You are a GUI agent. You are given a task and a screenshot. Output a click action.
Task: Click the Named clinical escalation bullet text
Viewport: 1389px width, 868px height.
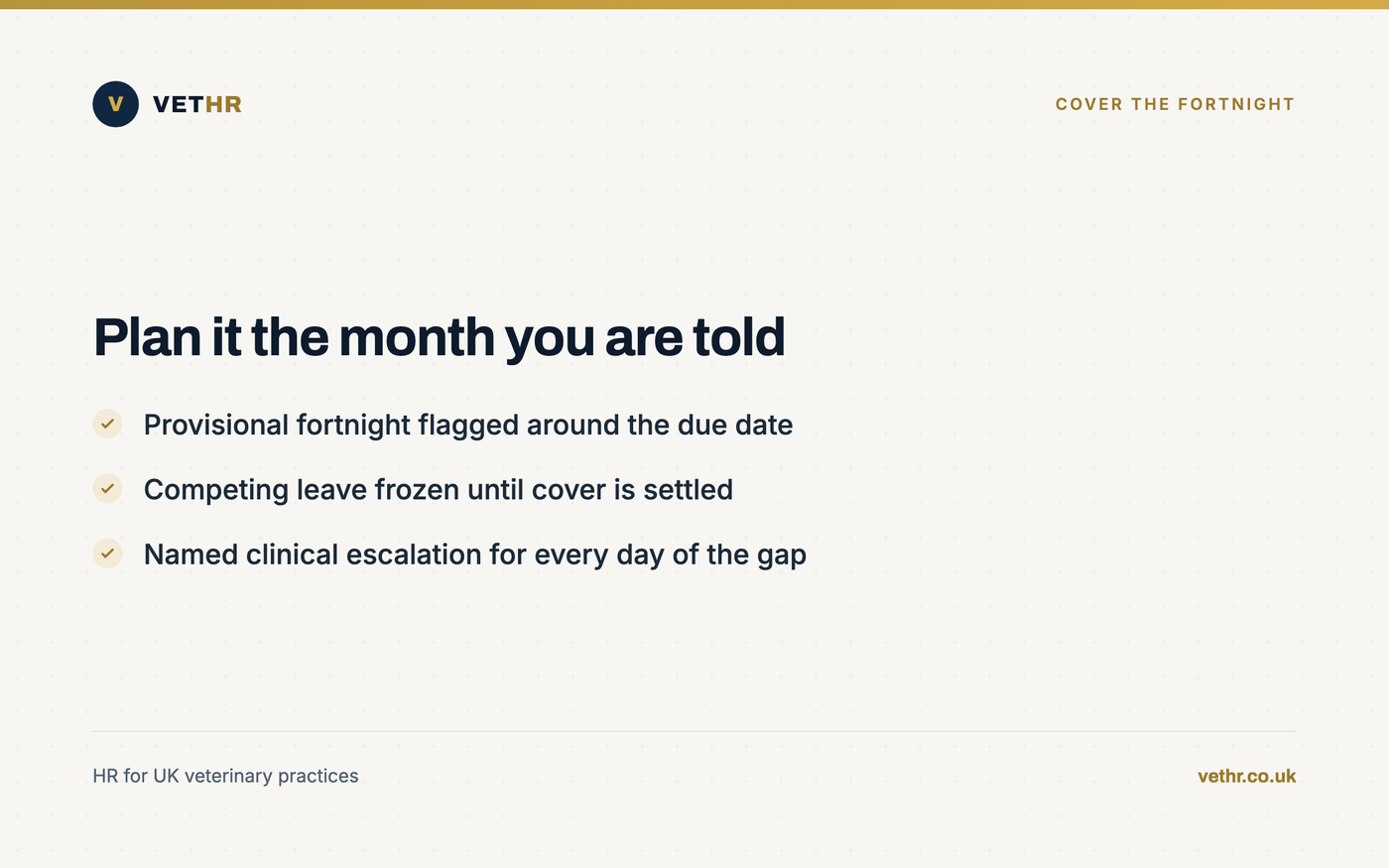[x=475, y=555]
